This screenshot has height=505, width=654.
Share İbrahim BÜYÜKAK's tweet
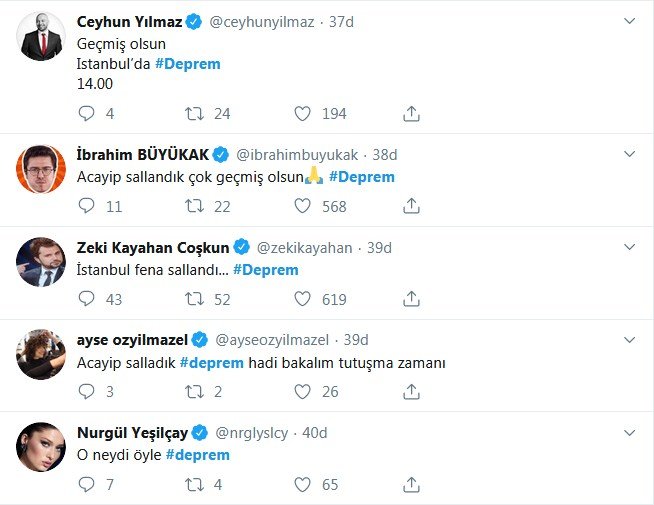(410, 206)
